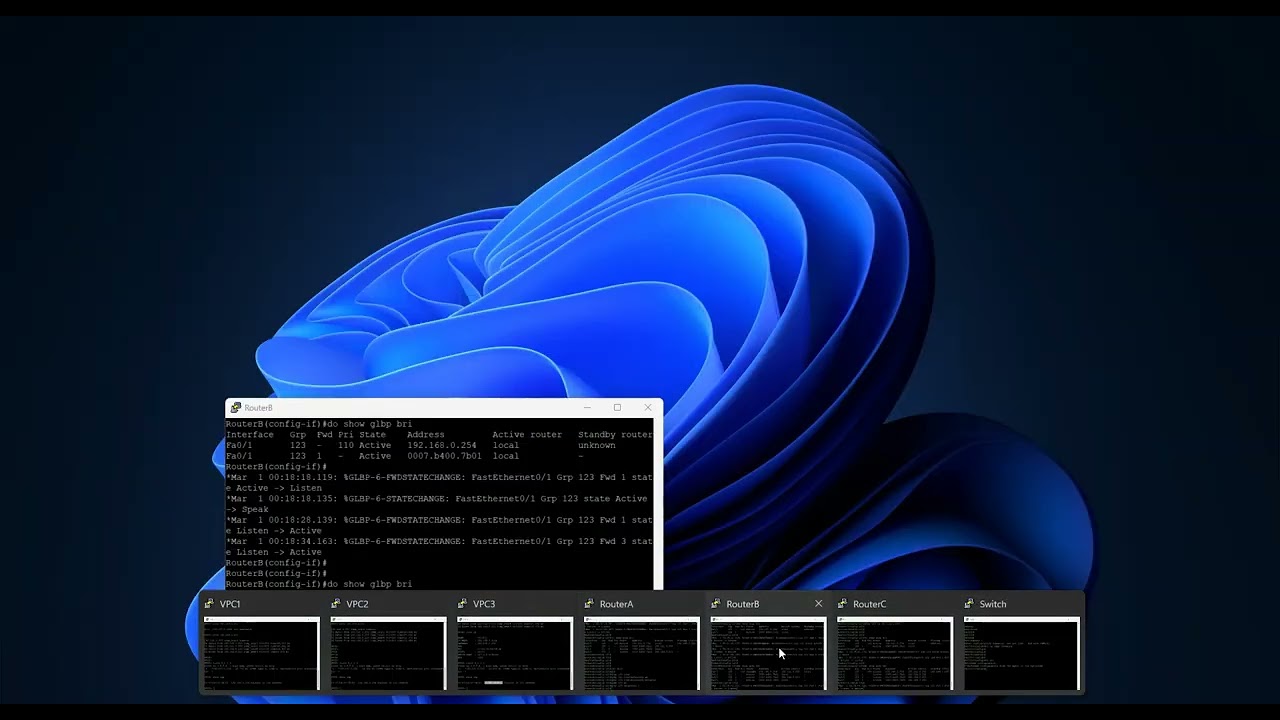The width and height of the screenshot is (1280, 720).
Task: Click the 'RouterC' preview label text
Action: [869, 604]
